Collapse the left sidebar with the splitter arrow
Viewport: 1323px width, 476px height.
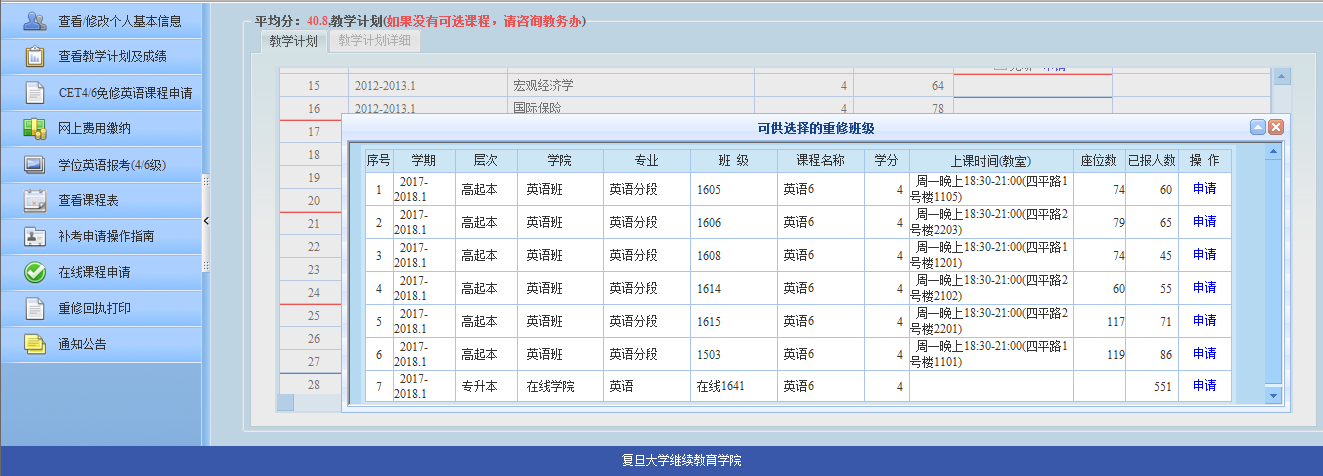(206, 221)
